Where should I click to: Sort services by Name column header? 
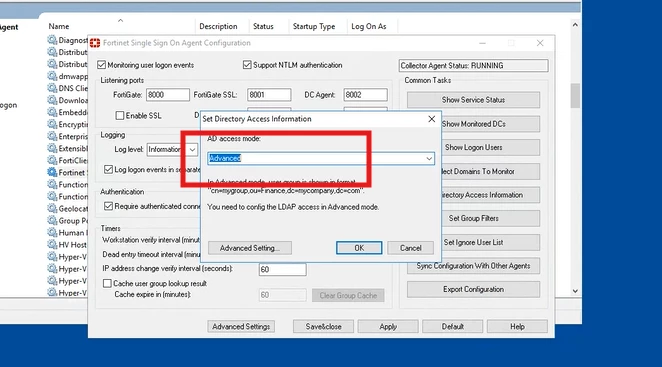point(59,26)
